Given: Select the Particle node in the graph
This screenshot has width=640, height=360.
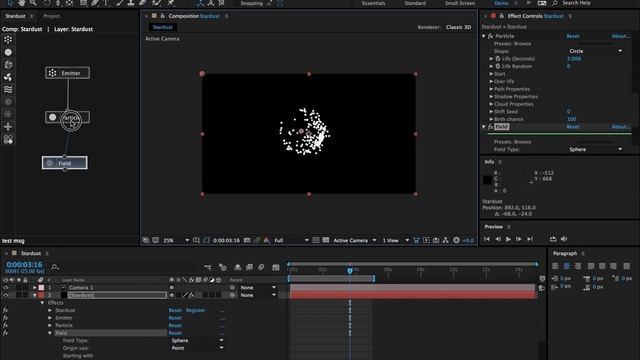Looking at the screenshot, I should coord(67,118).
